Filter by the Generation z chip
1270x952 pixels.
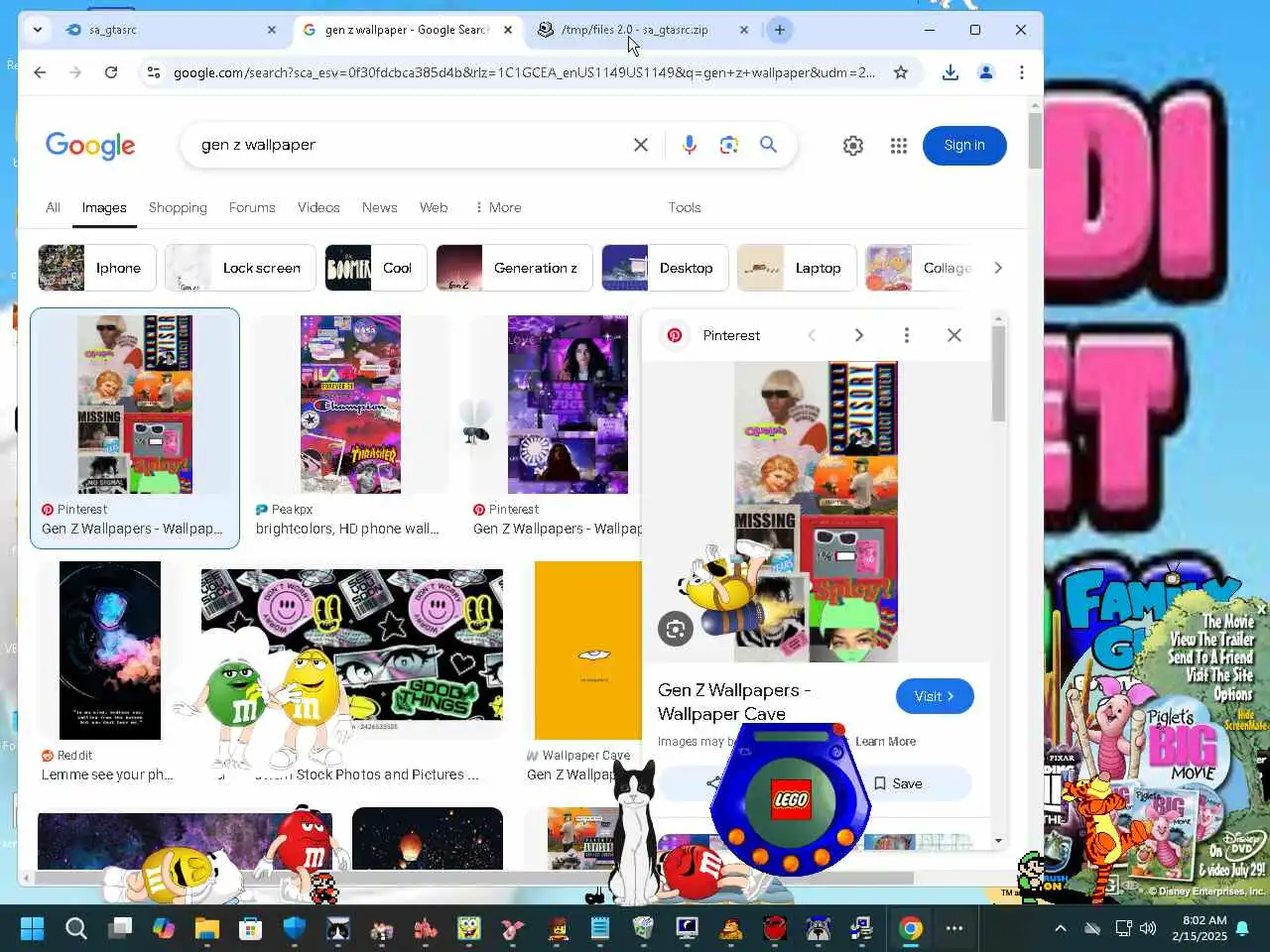[x=514, y=268]
